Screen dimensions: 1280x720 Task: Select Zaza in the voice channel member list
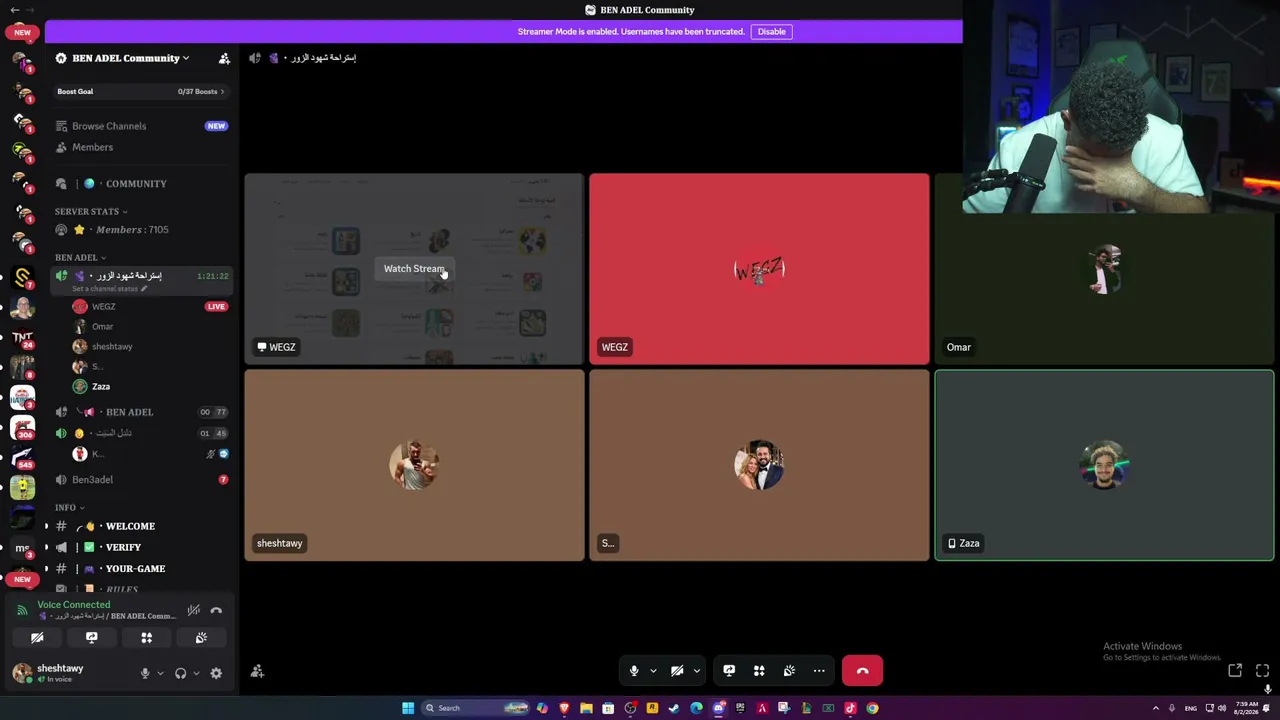[x=150, y=387]
